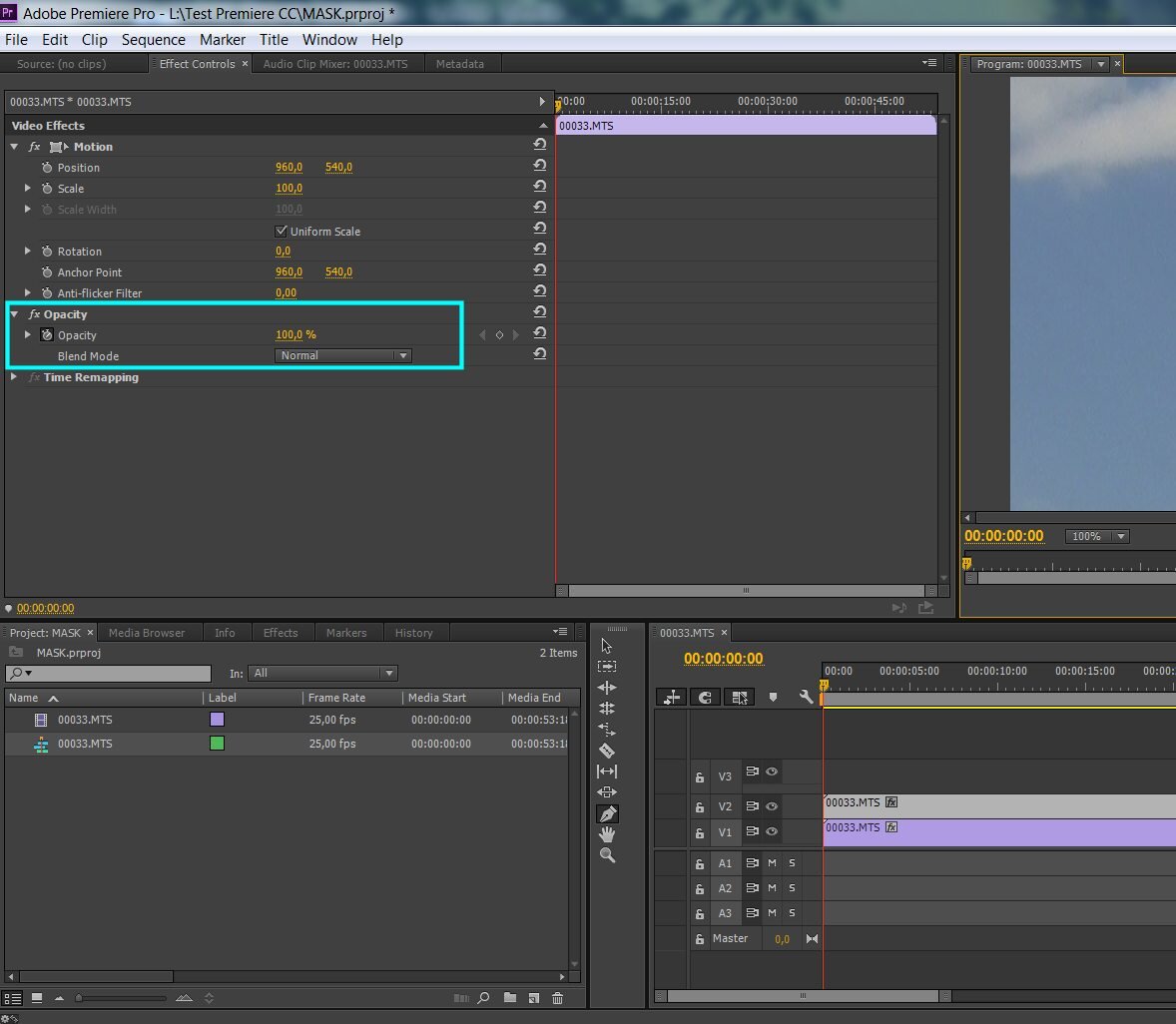Click the New Item icon in Project panel
Viewport: 1176px width, 1024px height.
click(x=534, y=998)
